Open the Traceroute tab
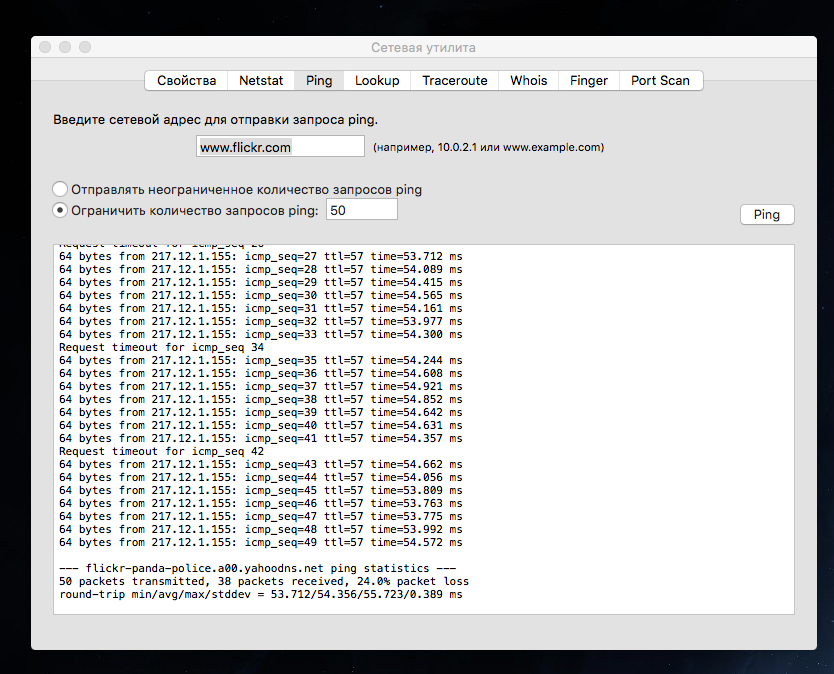The width and height of the screenshot is (834, 674). (x=455, y=81)
